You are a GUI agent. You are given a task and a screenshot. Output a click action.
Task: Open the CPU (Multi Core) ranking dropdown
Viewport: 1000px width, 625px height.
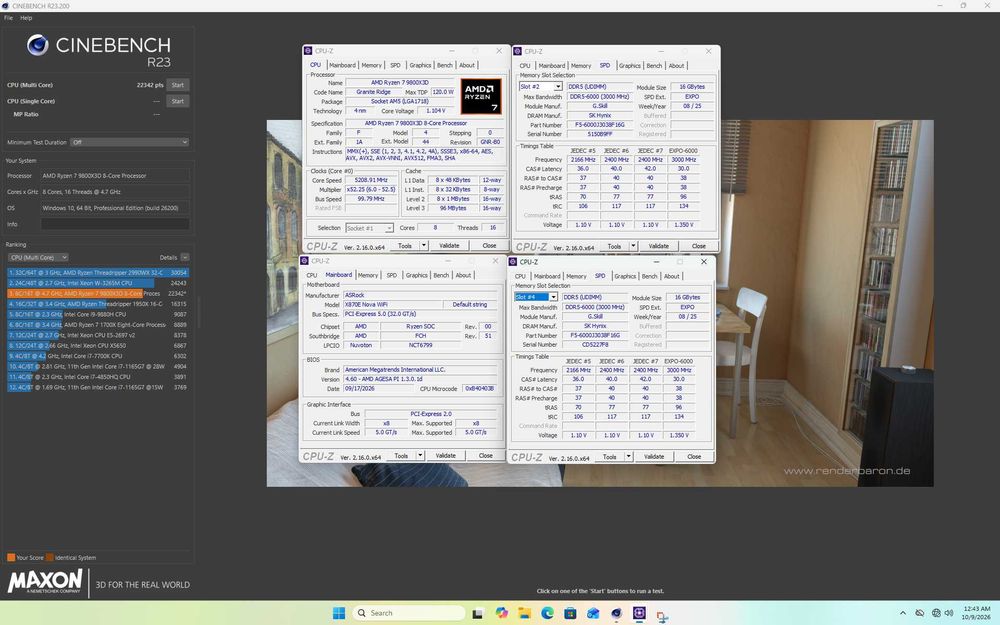[x=38, y=257]
